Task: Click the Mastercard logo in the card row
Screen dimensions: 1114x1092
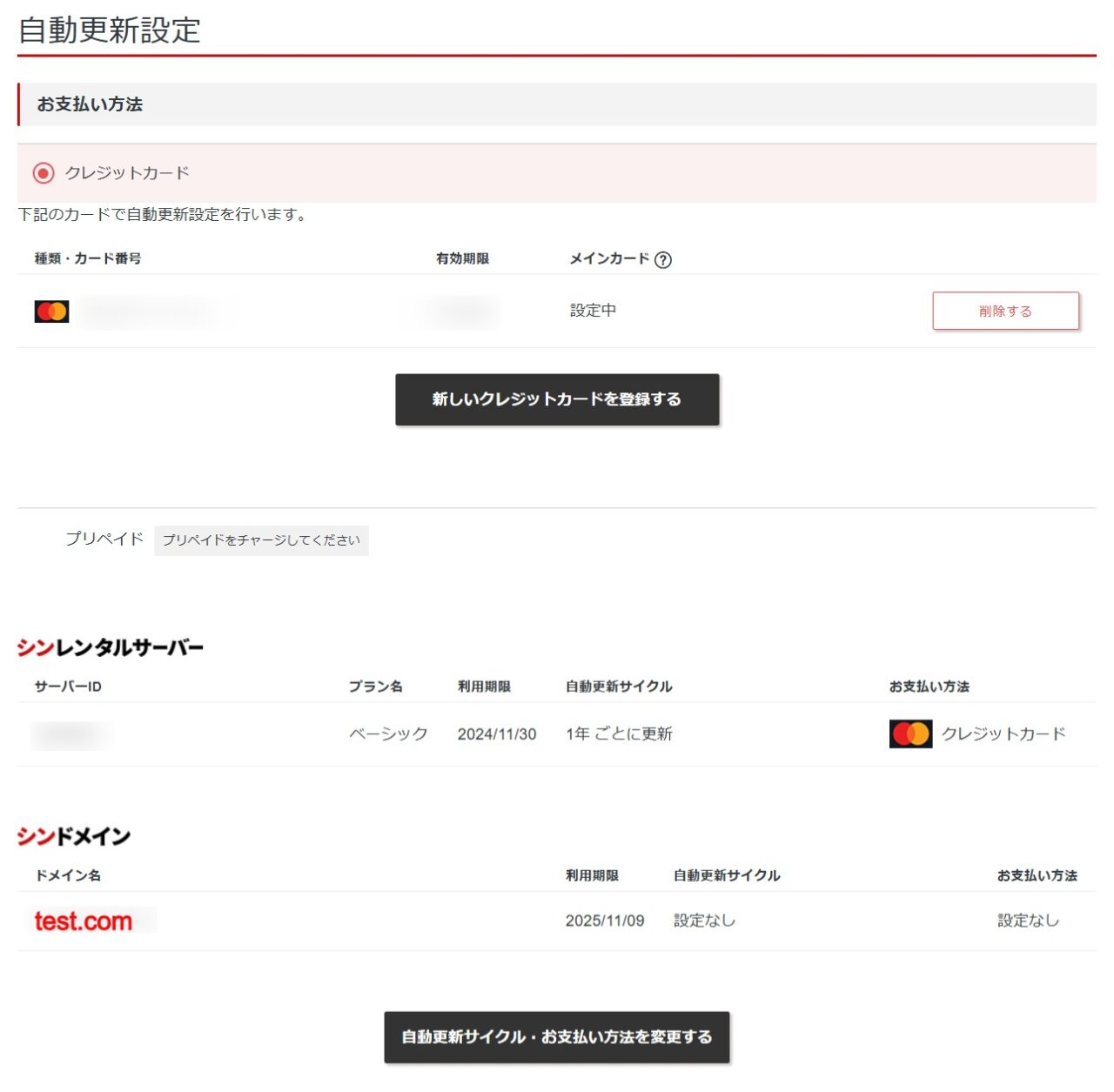Action: coord(51,312)
